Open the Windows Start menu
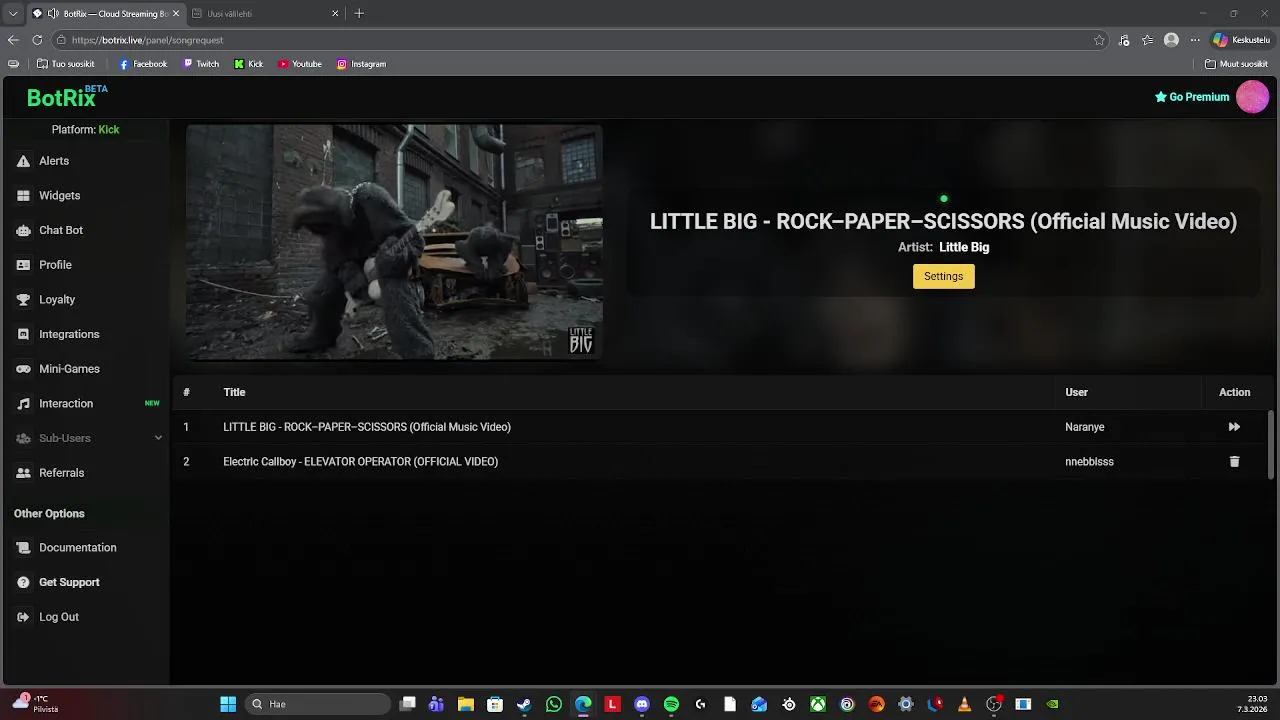This screenshot has width=1280, height=720. (228, 704)
